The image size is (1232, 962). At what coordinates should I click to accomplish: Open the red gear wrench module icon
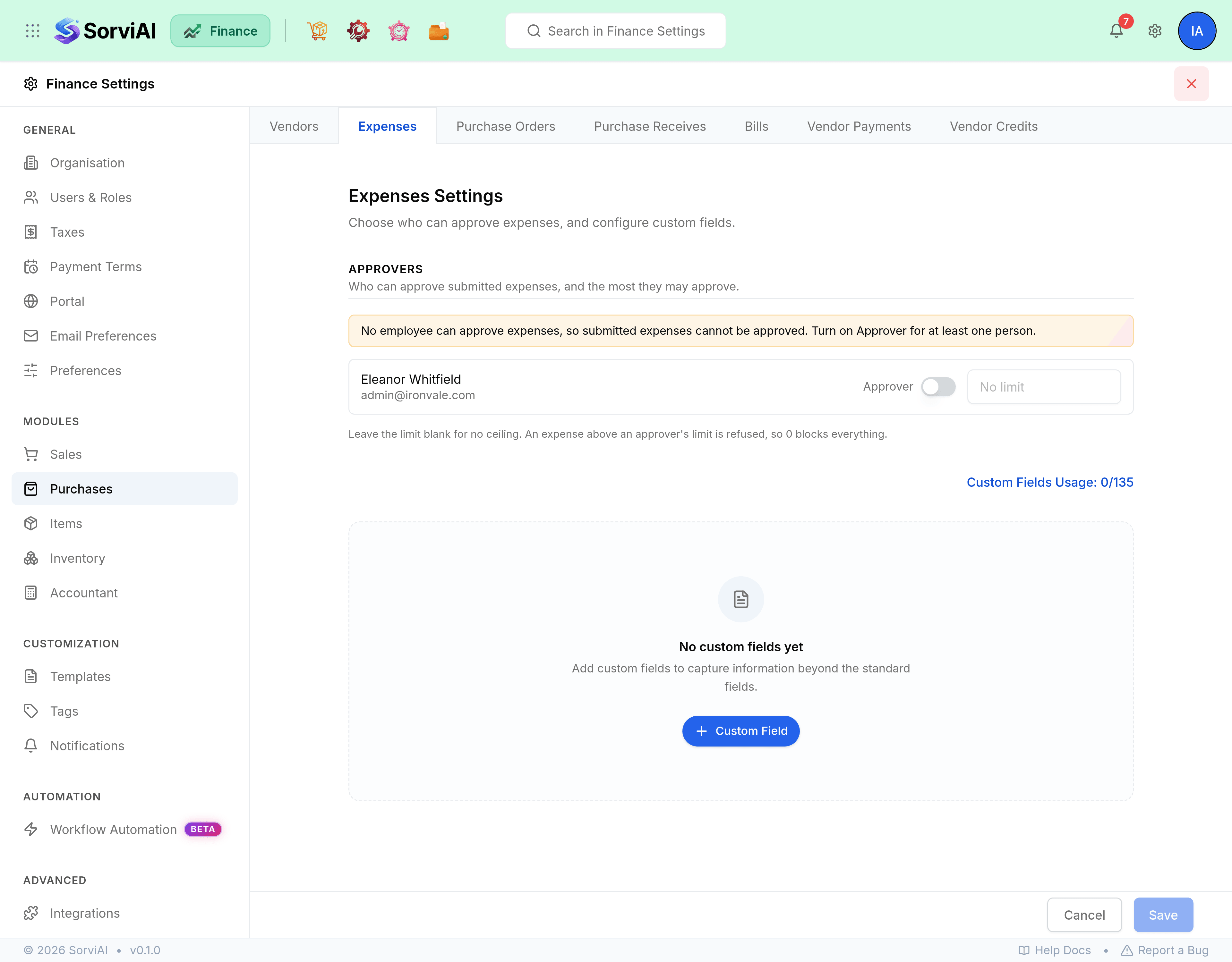358,31
